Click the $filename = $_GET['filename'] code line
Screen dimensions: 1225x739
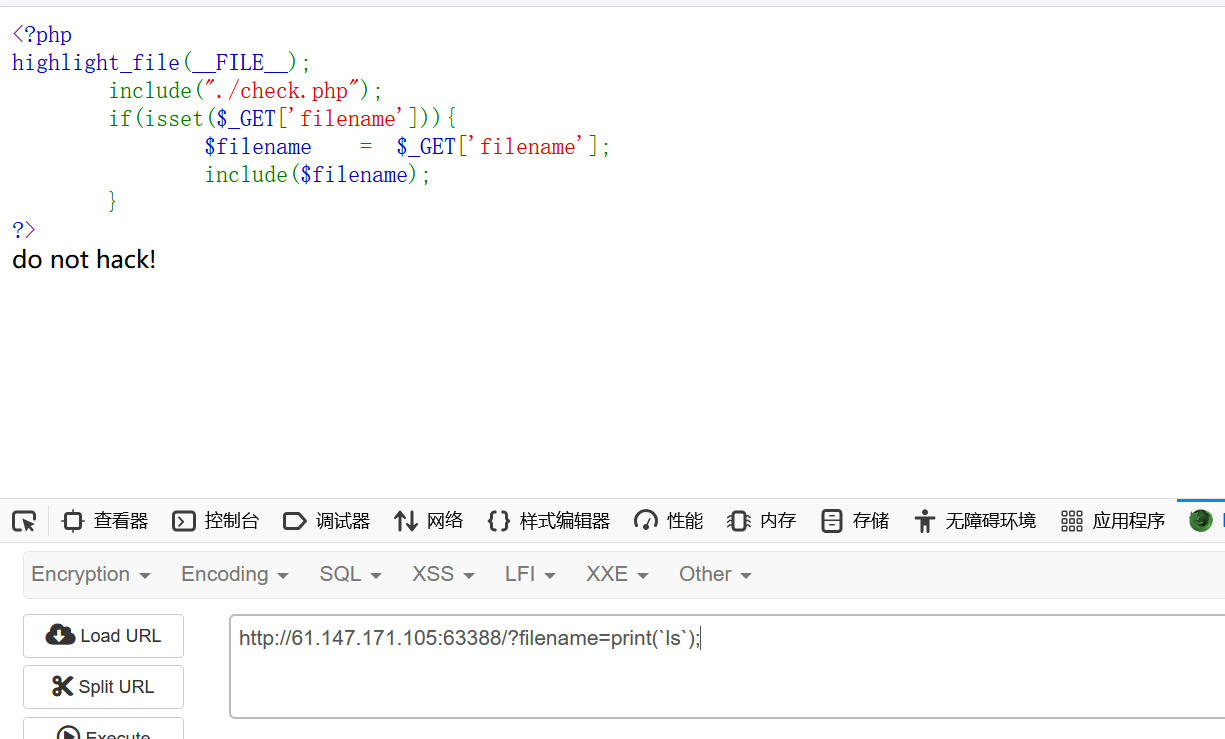click(407, 147)
